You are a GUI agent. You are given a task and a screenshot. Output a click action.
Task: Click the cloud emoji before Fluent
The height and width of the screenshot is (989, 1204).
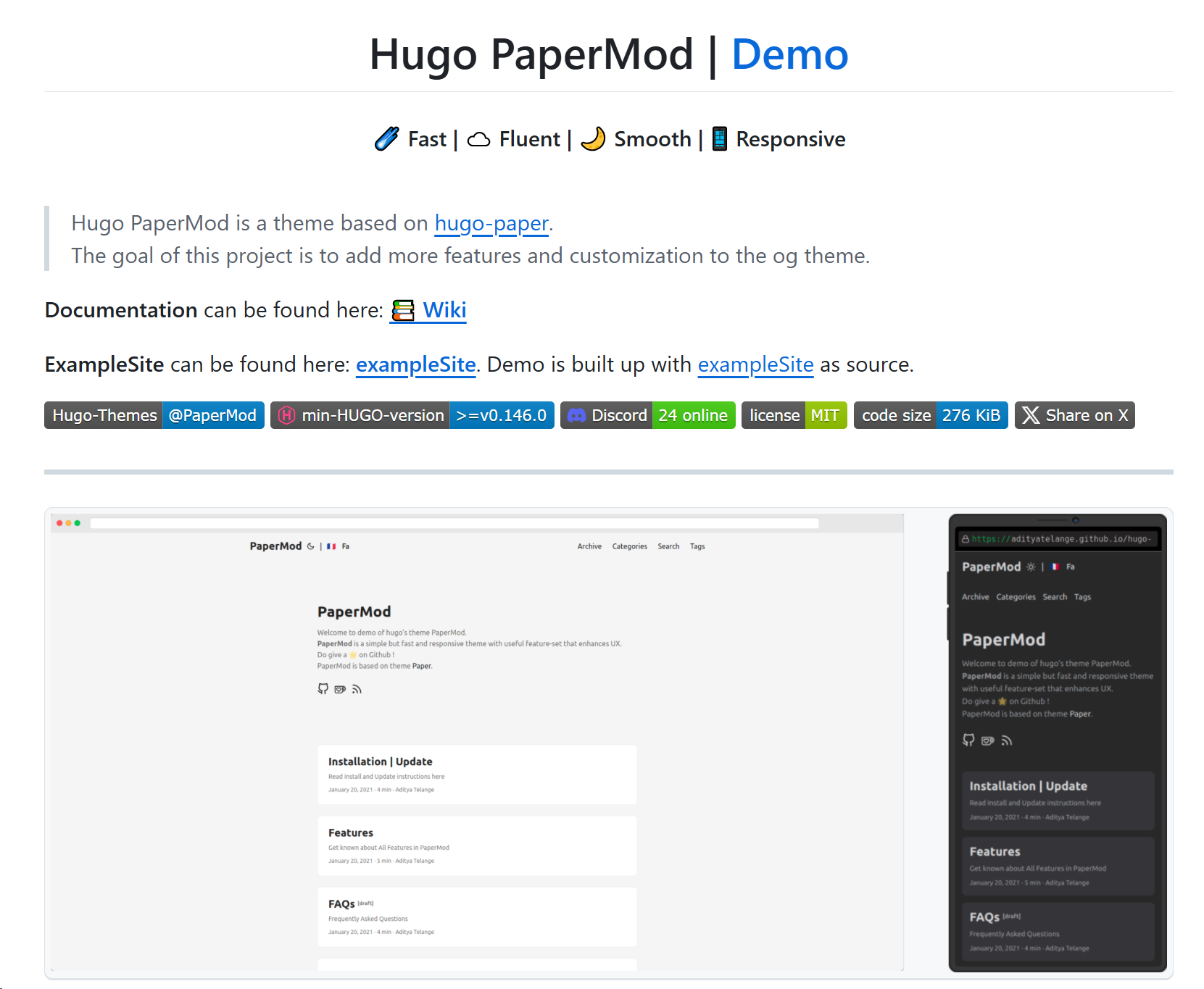(x=478, y=139)
